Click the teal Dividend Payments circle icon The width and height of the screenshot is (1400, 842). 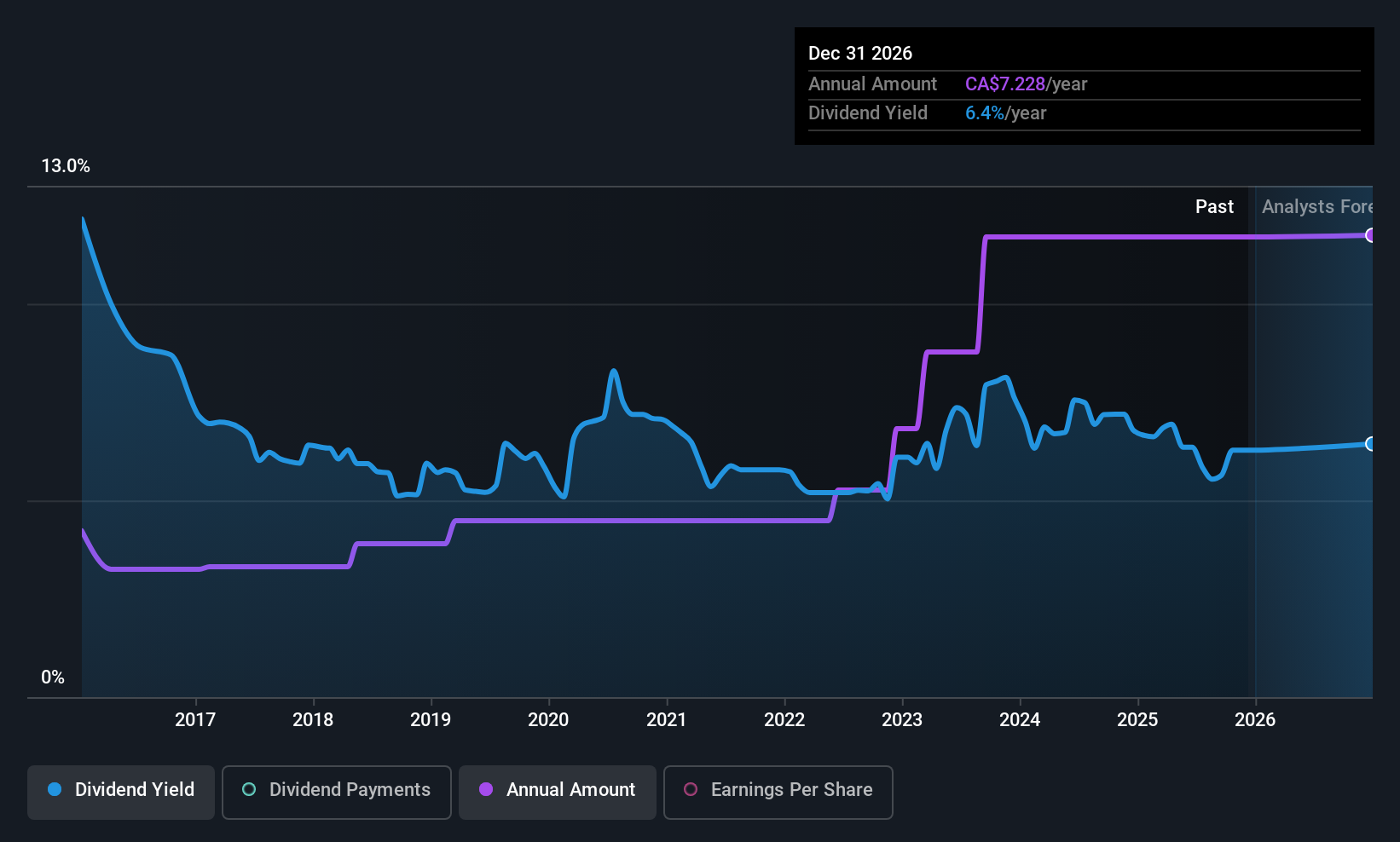(249, 790)
